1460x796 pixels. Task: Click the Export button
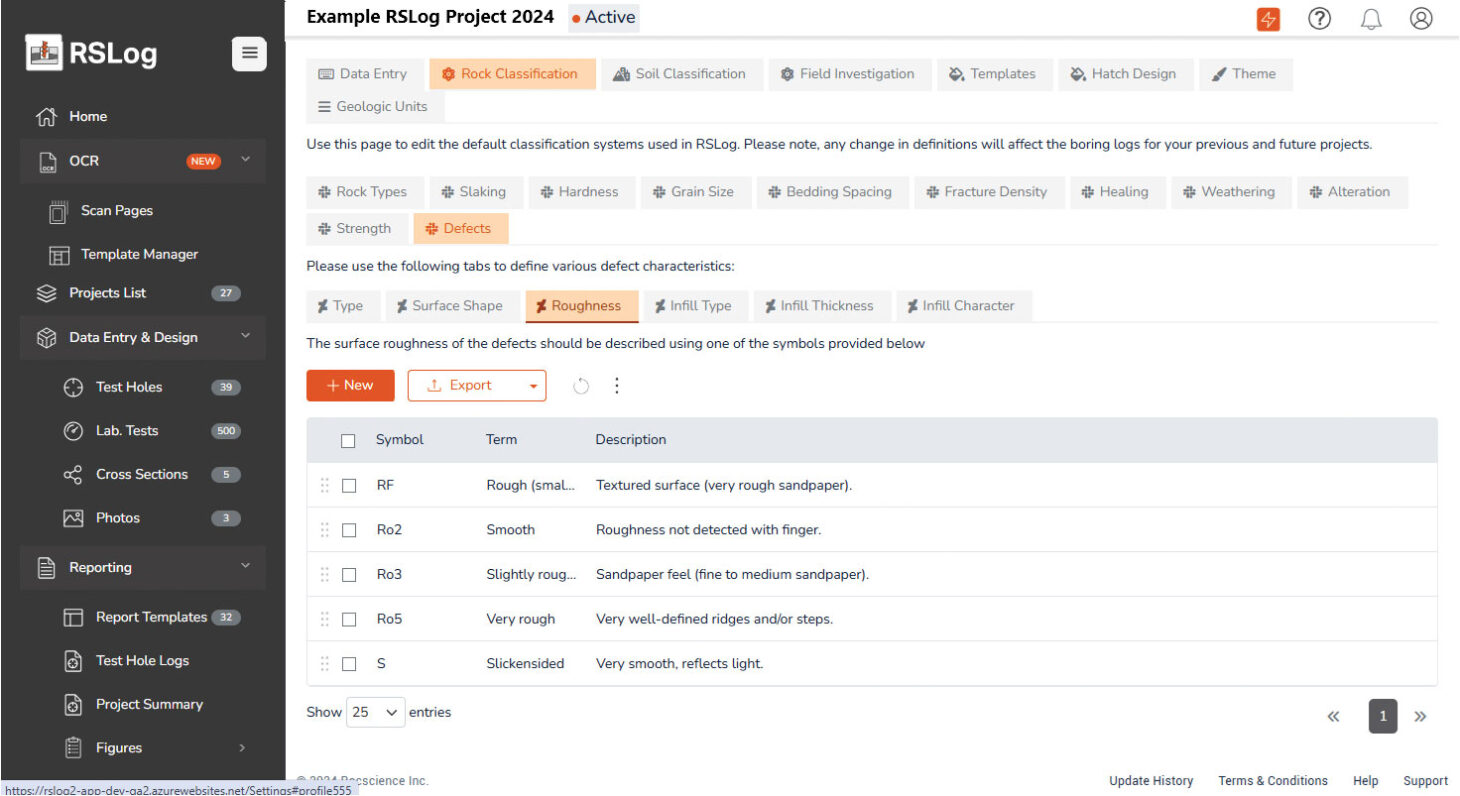click(464, 386)
